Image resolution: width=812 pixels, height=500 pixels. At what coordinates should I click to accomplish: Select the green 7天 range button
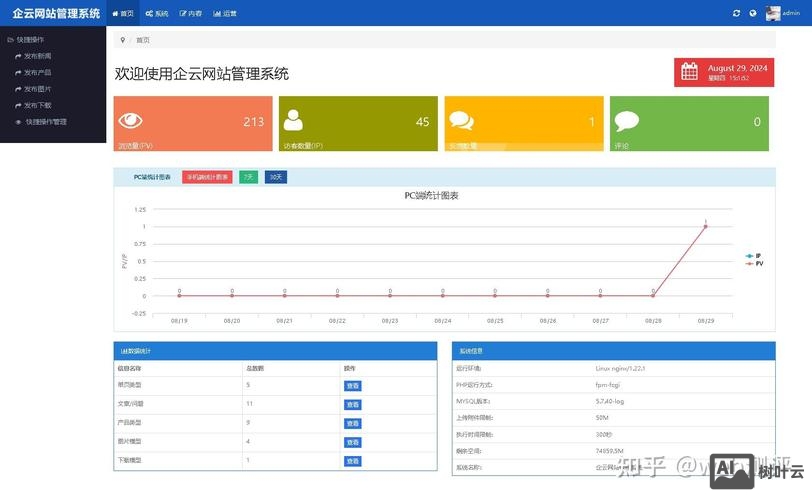[249, 177]
